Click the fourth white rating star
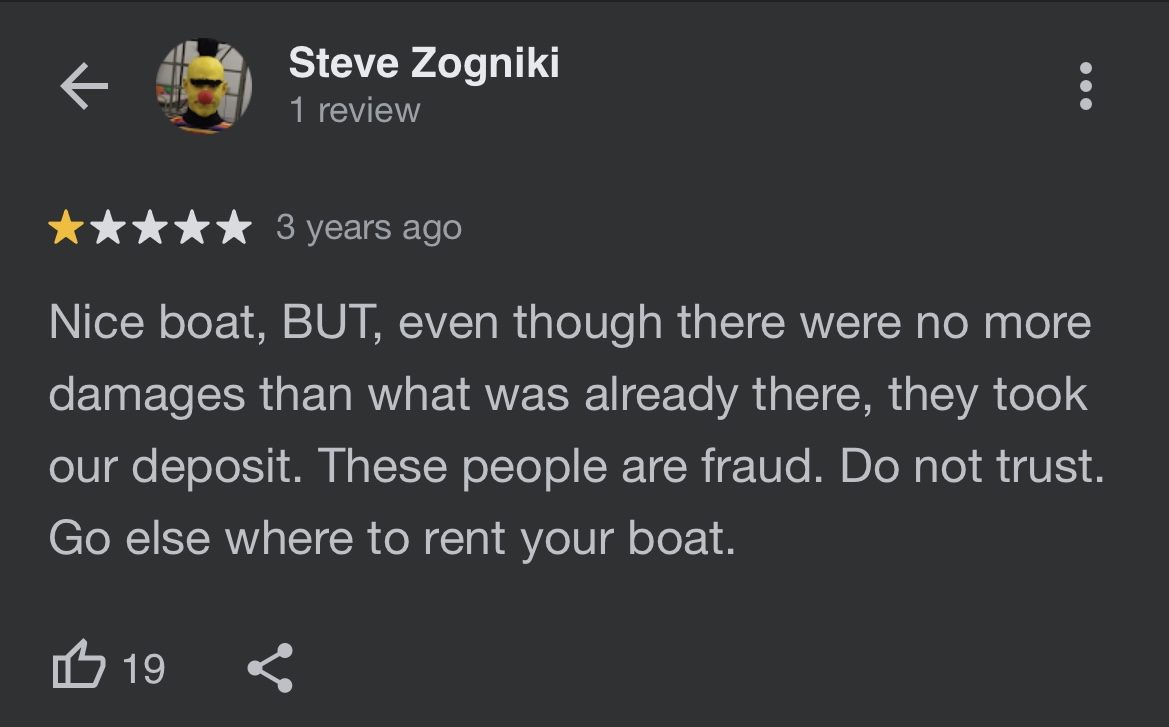This screenshot has height=727, width=1169. (x=192, y=227)
